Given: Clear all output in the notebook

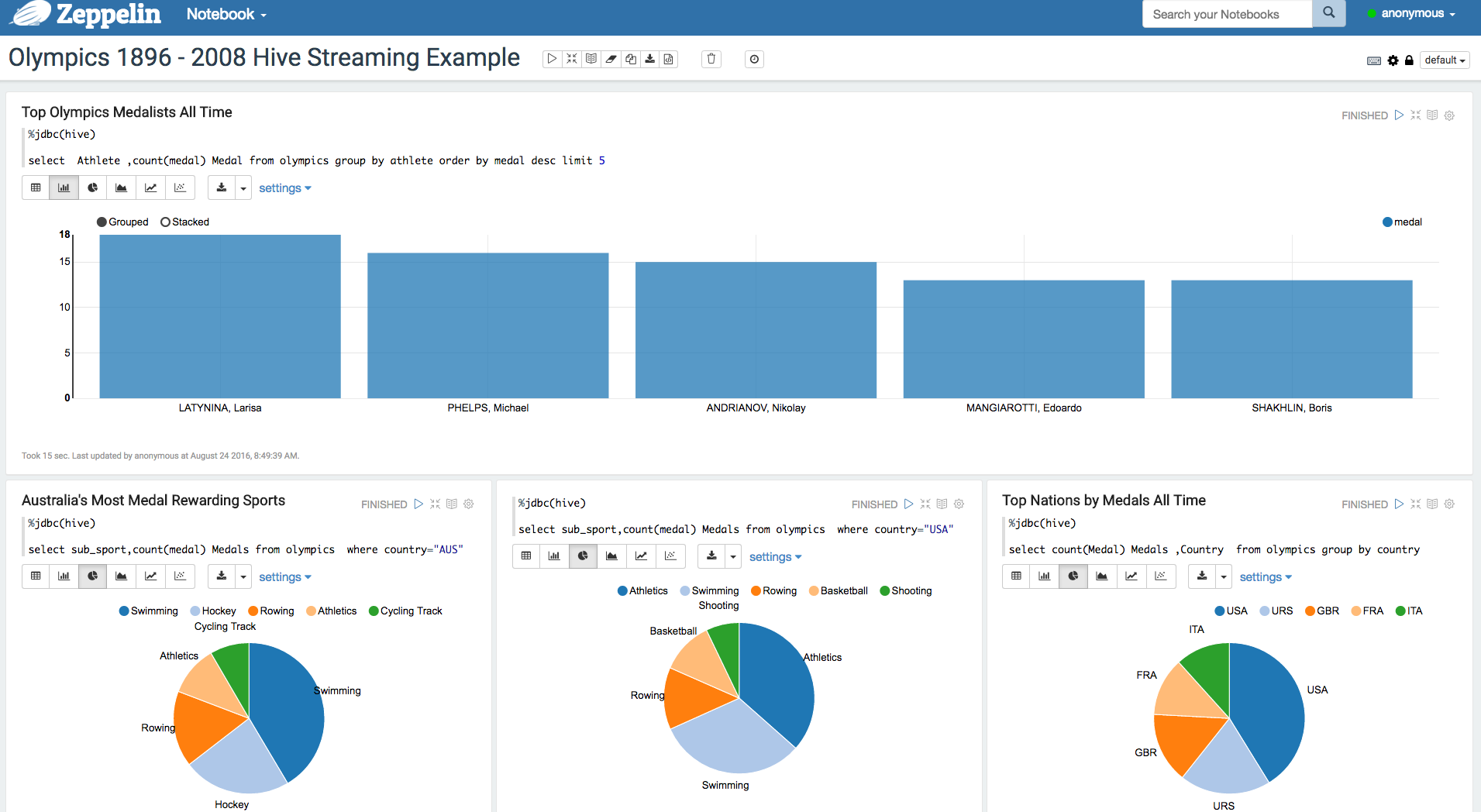Looking at the screenshot, I should point(611,59).
